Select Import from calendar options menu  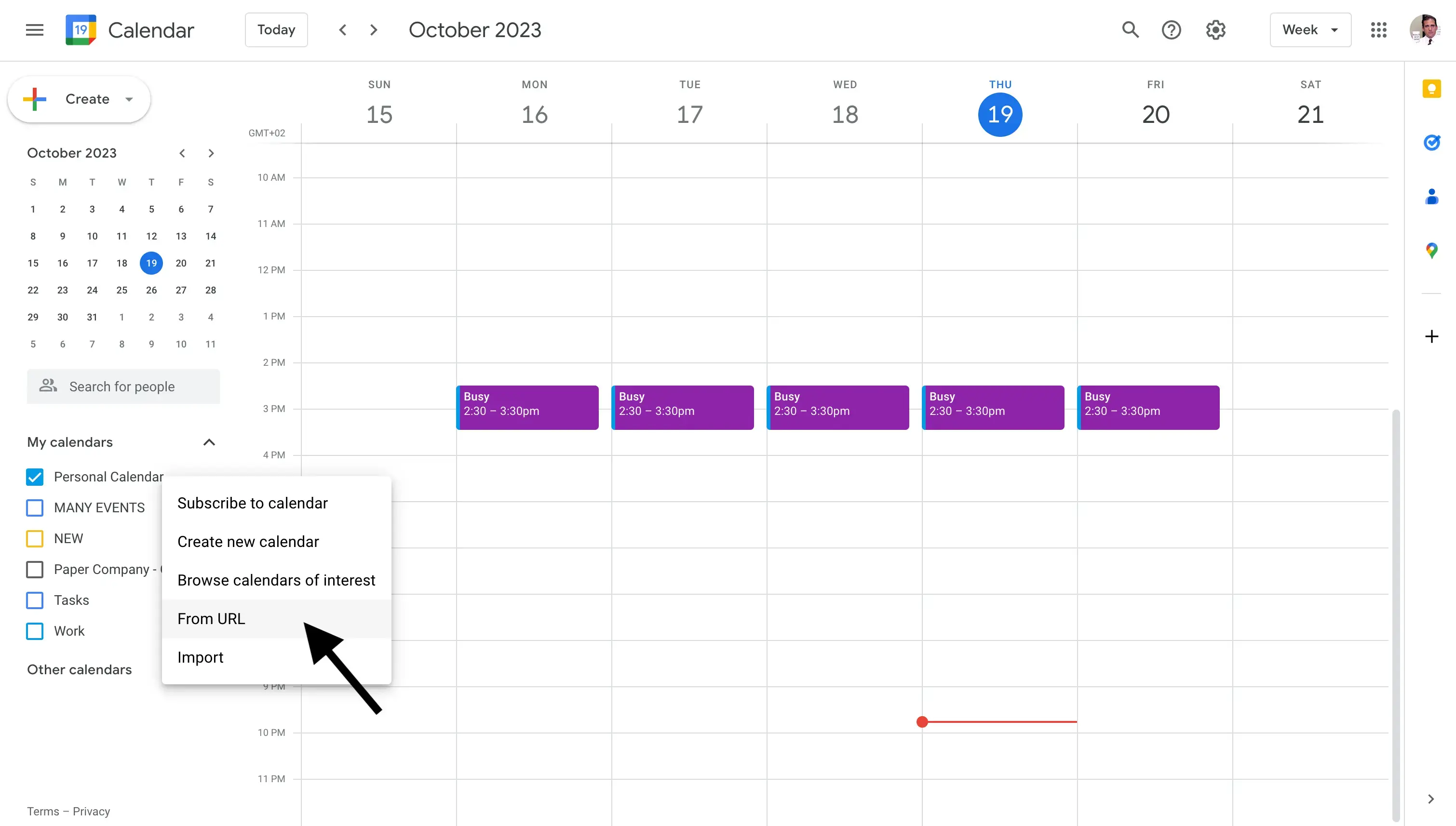click(x=200, y=657)
